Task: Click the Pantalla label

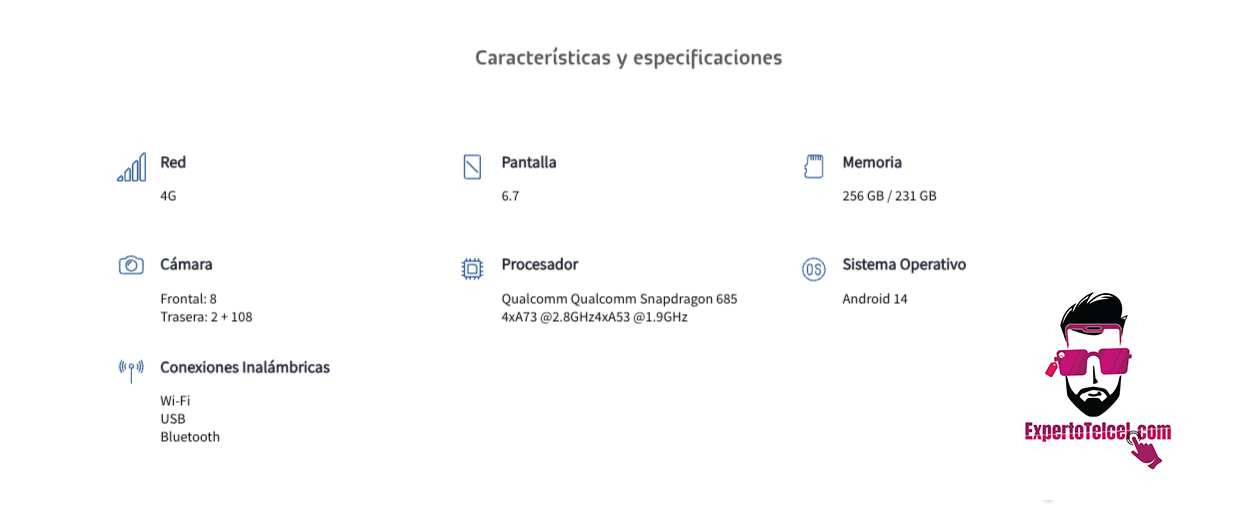Action: [529, 162]
